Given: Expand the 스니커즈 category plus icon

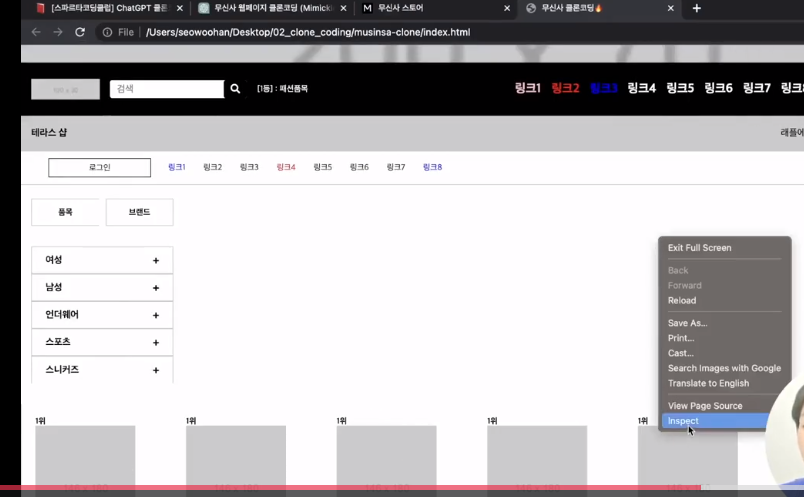Looking at the screenshot, I should 156,370.
